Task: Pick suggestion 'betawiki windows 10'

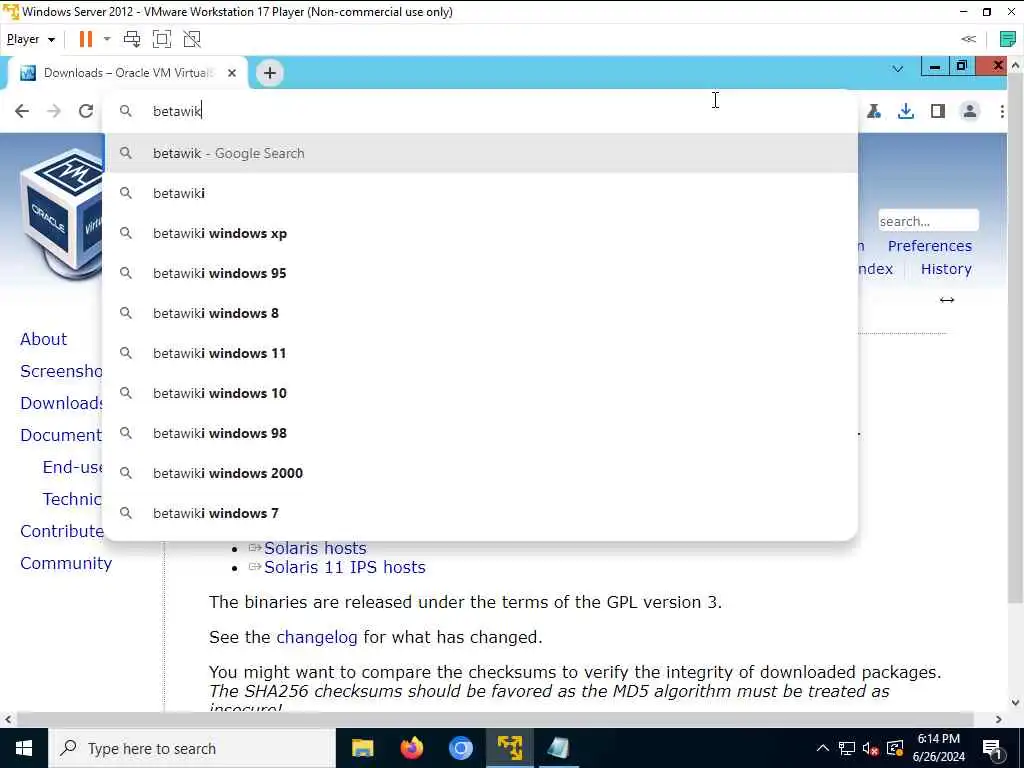Action: 480,393
